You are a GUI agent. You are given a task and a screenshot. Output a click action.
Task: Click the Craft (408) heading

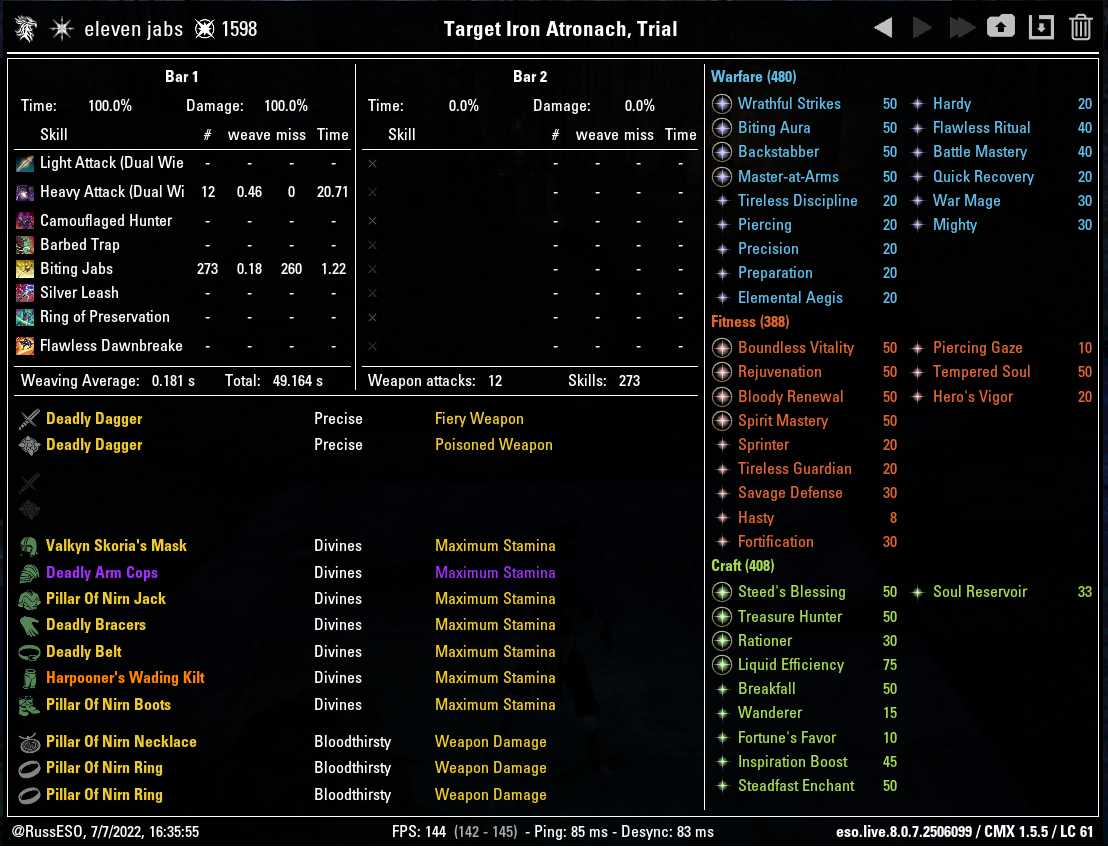point(743,565)
